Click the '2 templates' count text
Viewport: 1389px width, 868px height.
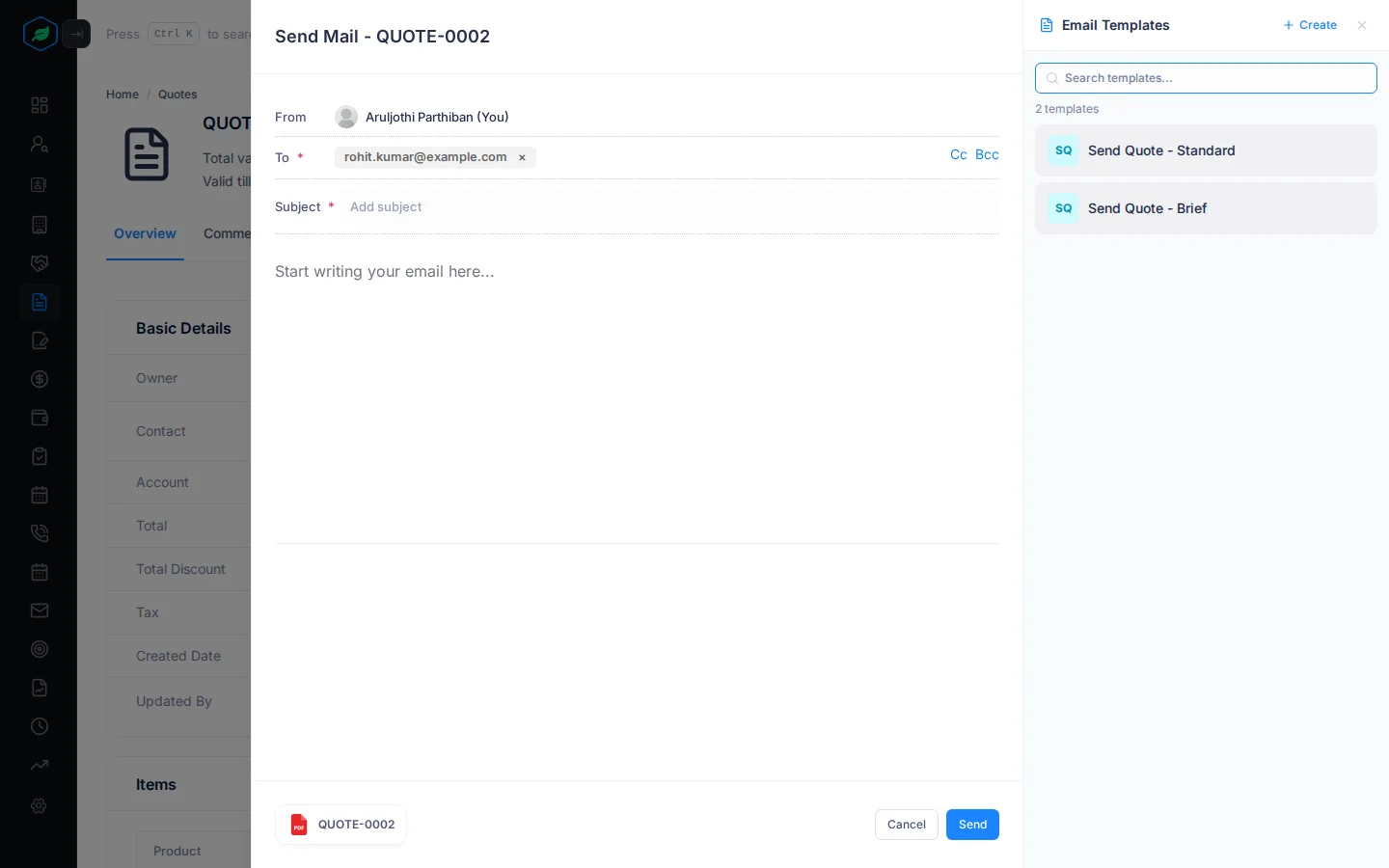(1067, 109)
